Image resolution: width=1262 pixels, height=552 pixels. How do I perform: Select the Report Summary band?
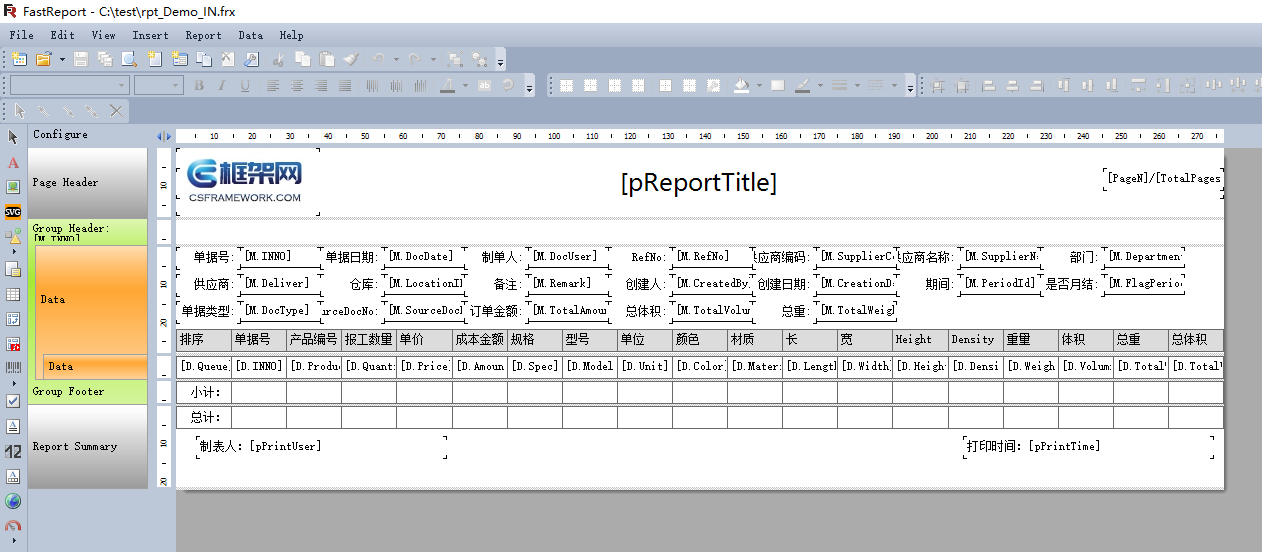[x=88, y=446]
